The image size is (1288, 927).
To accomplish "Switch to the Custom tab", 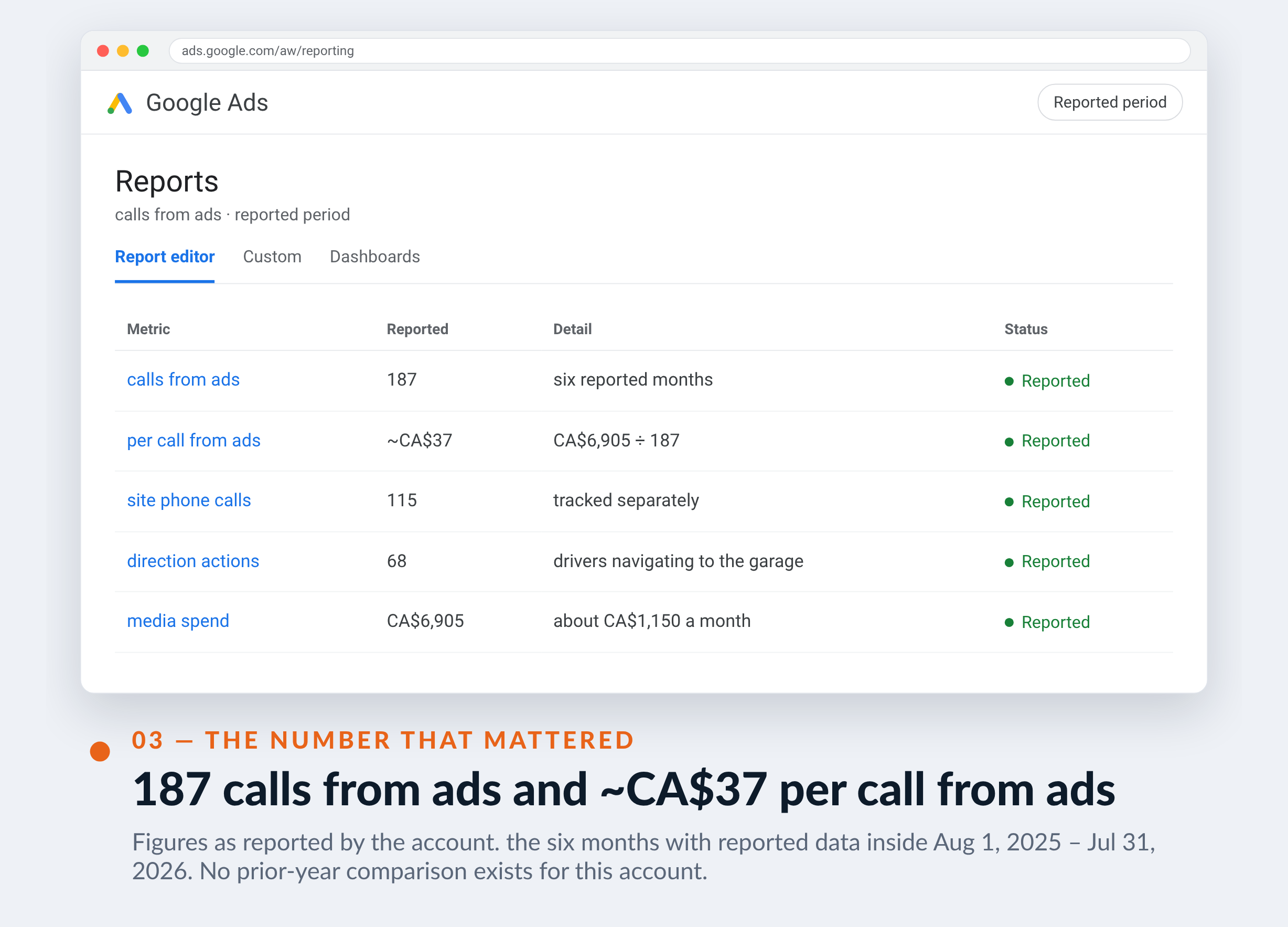I will pos(272,257).
